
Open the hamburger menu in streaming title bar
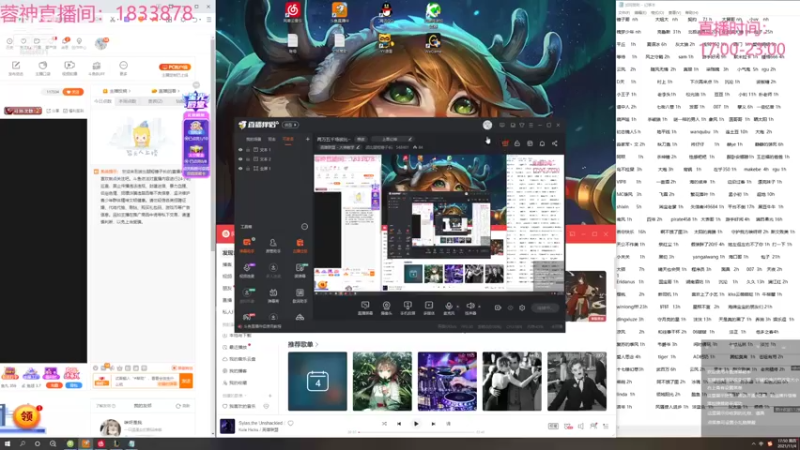pyautogui.click(x=531, y=125)
